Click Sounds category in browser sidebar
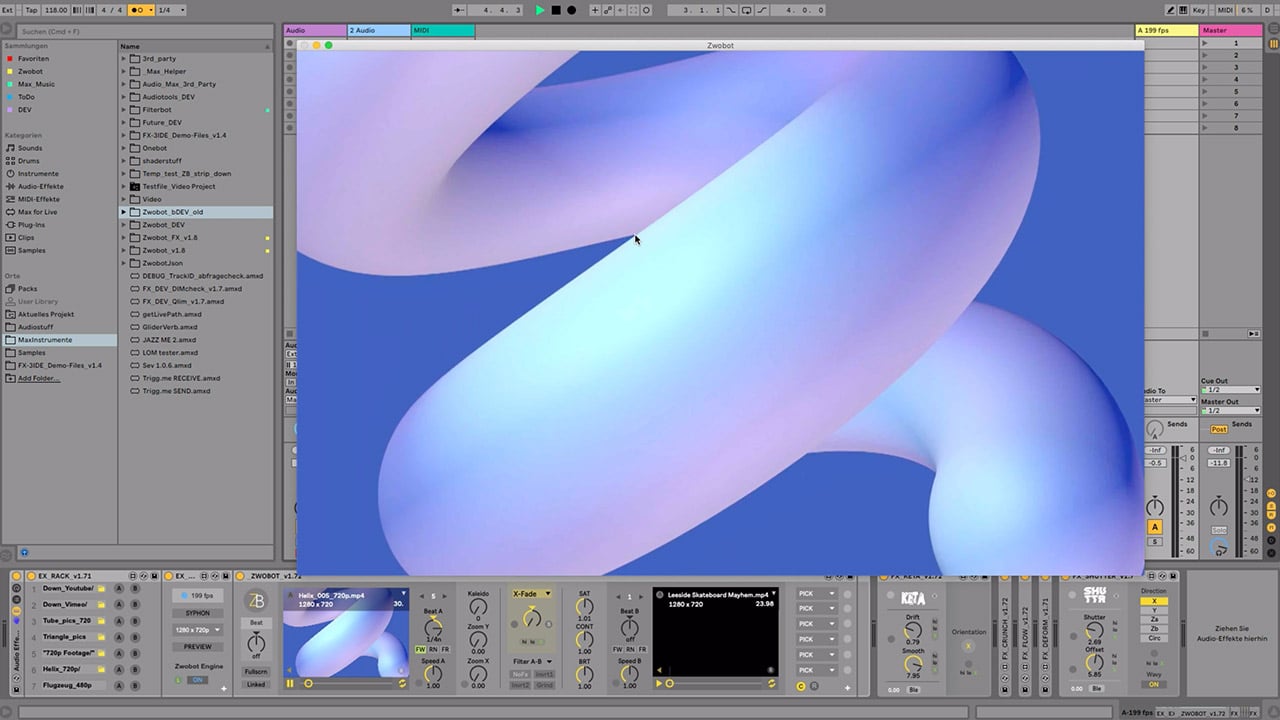Image resolution: width=1280 pixels, height=720 pixels. click(x=30, y=148)
